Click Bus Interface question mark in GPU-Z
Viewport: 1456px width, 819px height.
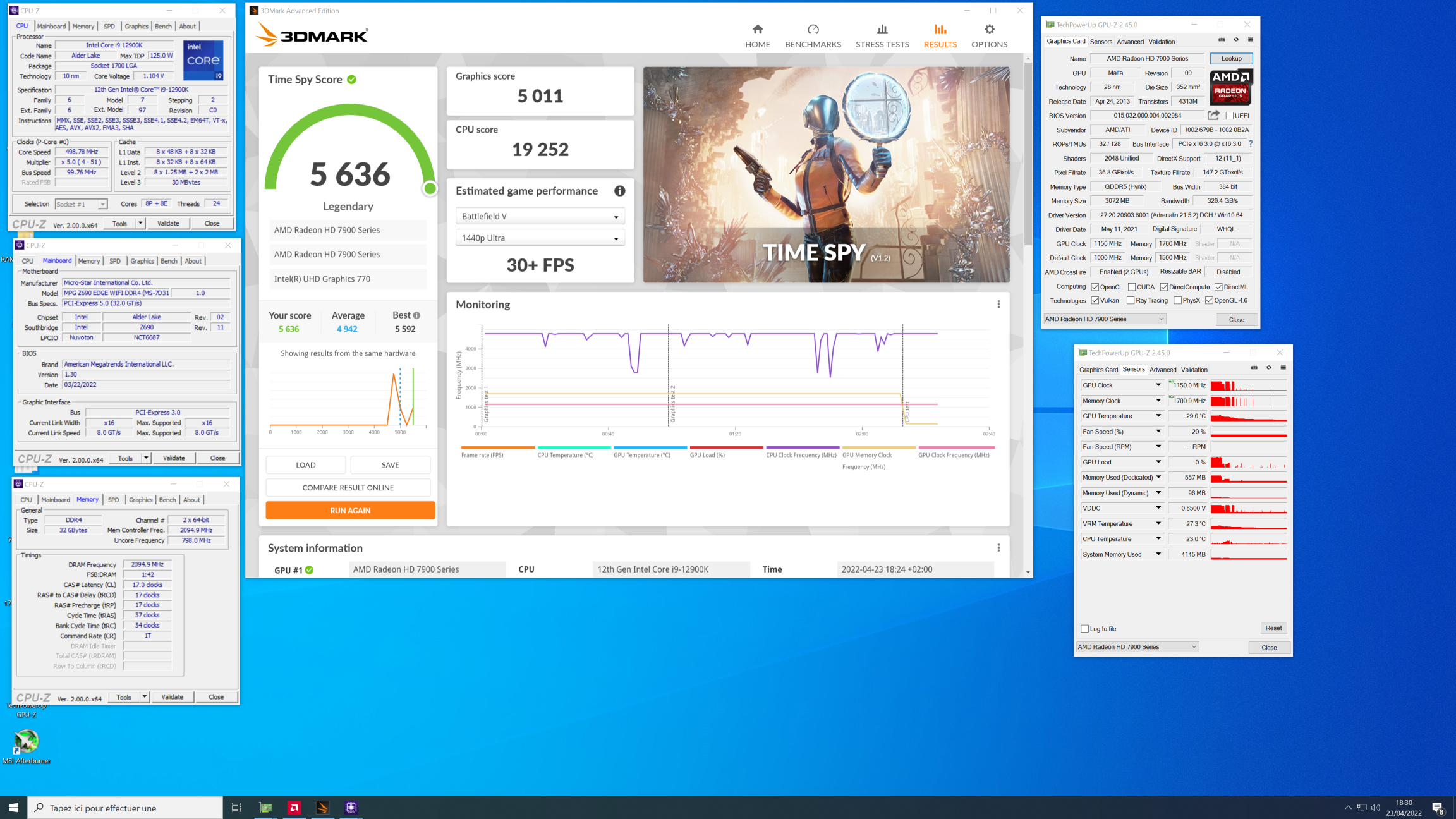(1251, 144)
